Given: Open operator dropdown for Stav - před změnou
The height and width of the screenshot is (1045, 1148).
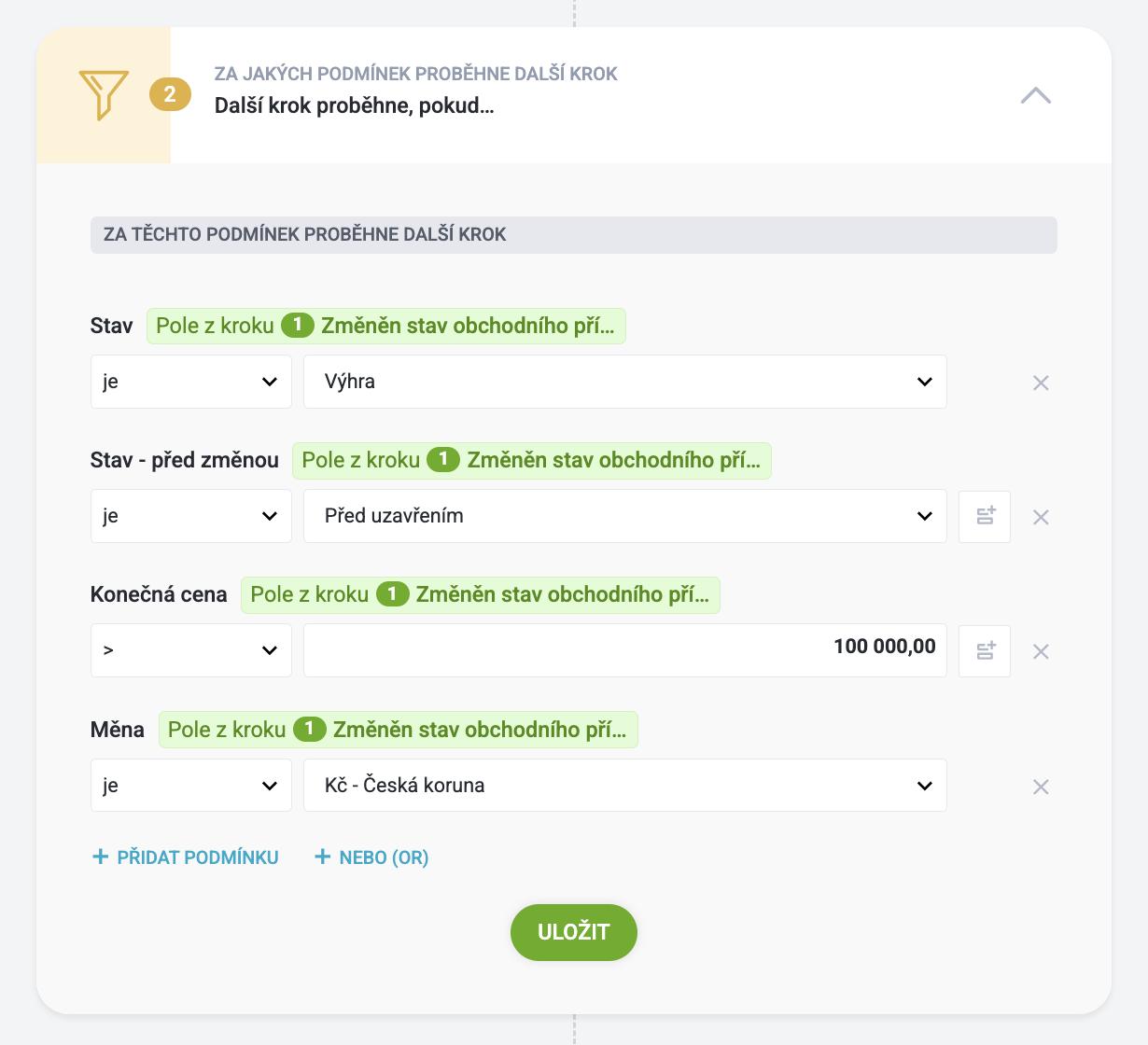Looking at the screenshot, I should pyautogui.click(x=191, y=516).
